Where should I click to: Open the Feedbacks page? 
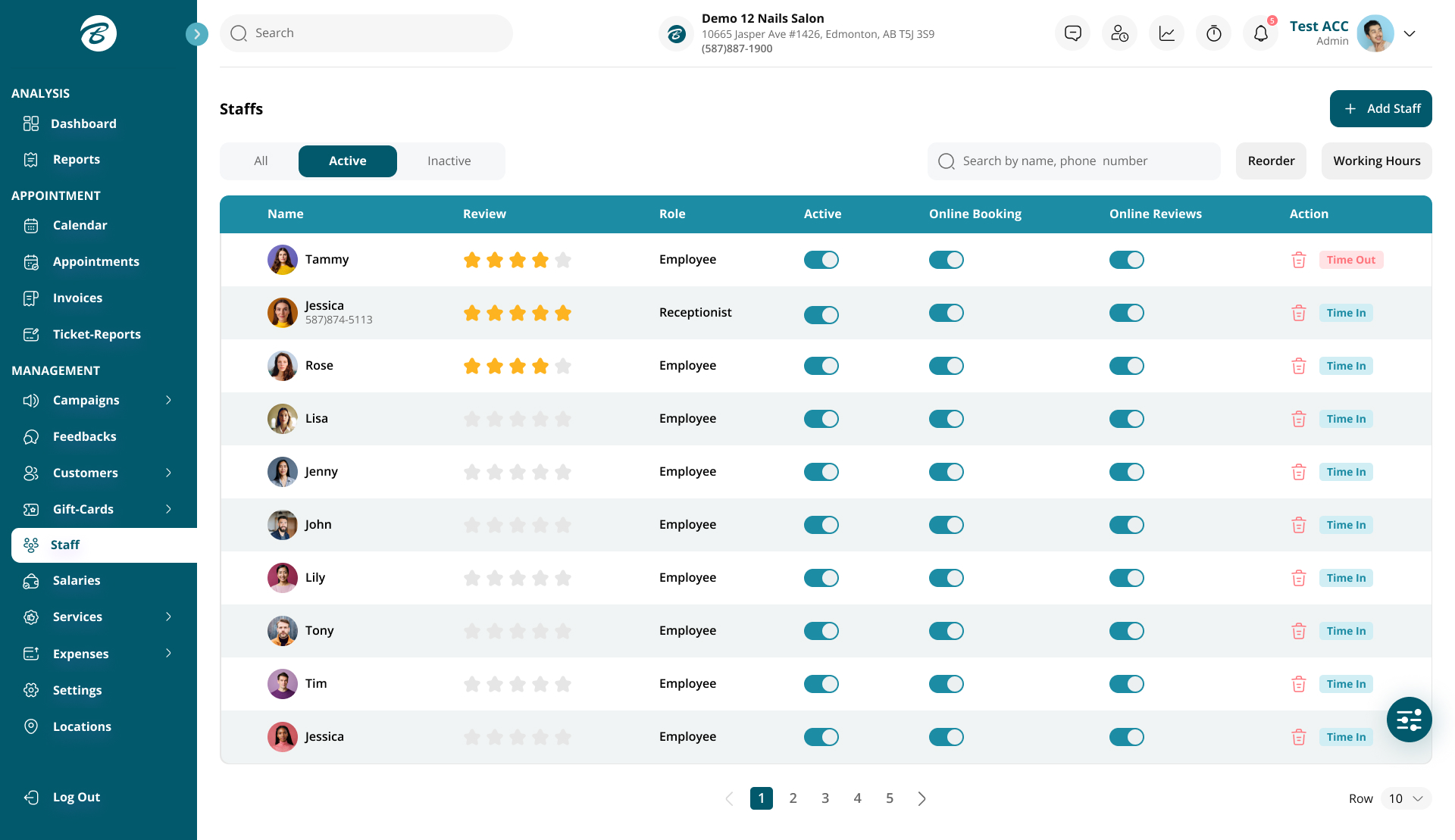84,436
